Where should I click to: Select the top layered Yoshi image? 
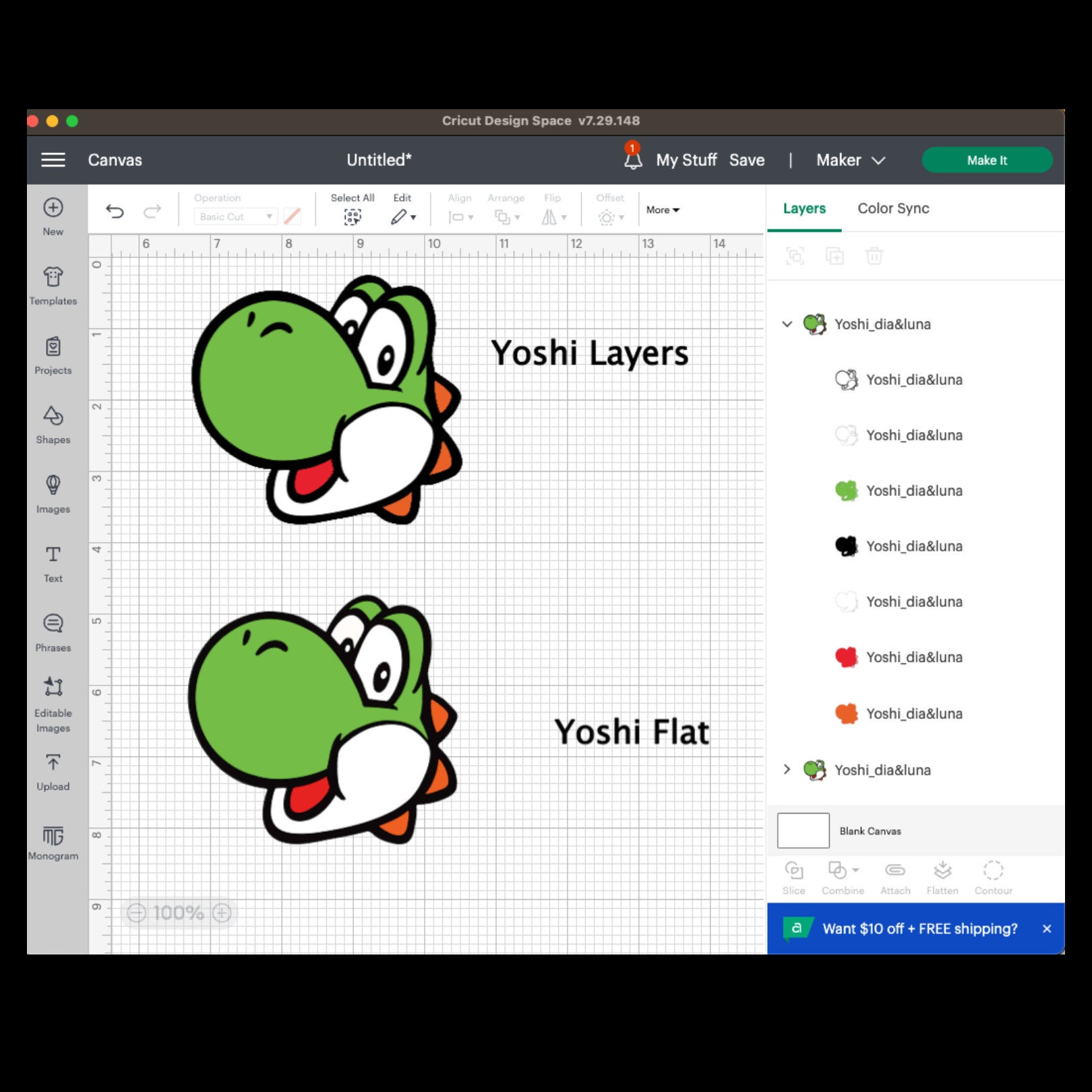click(327, 400)
